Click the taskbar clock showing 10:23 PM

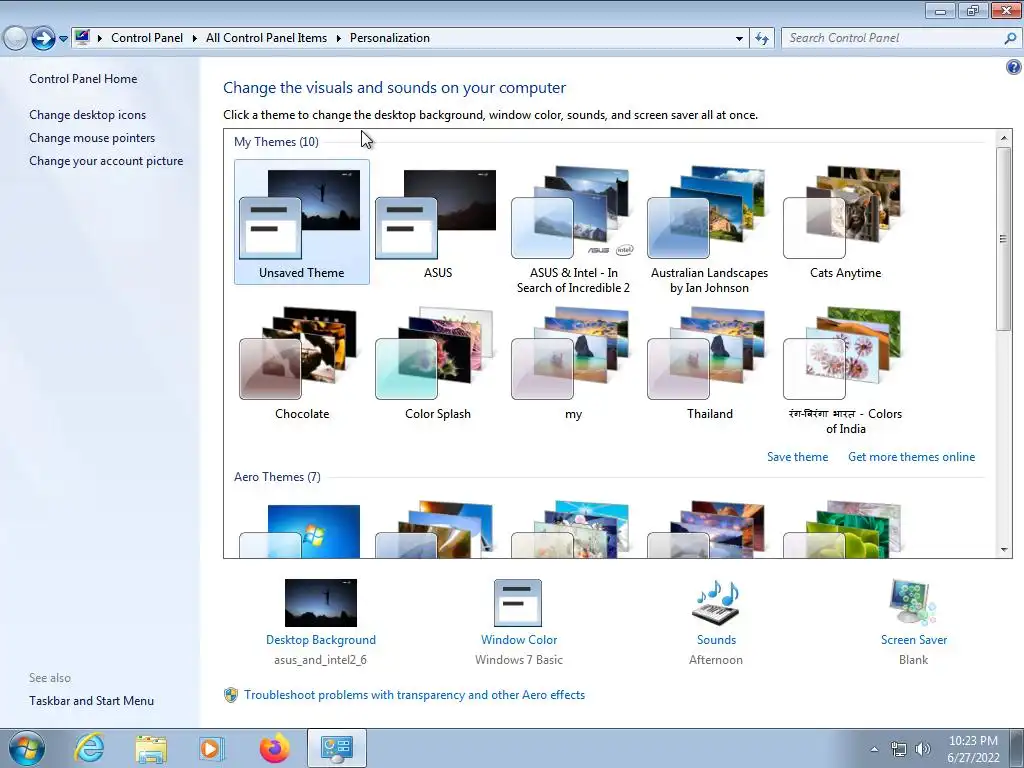973,749
